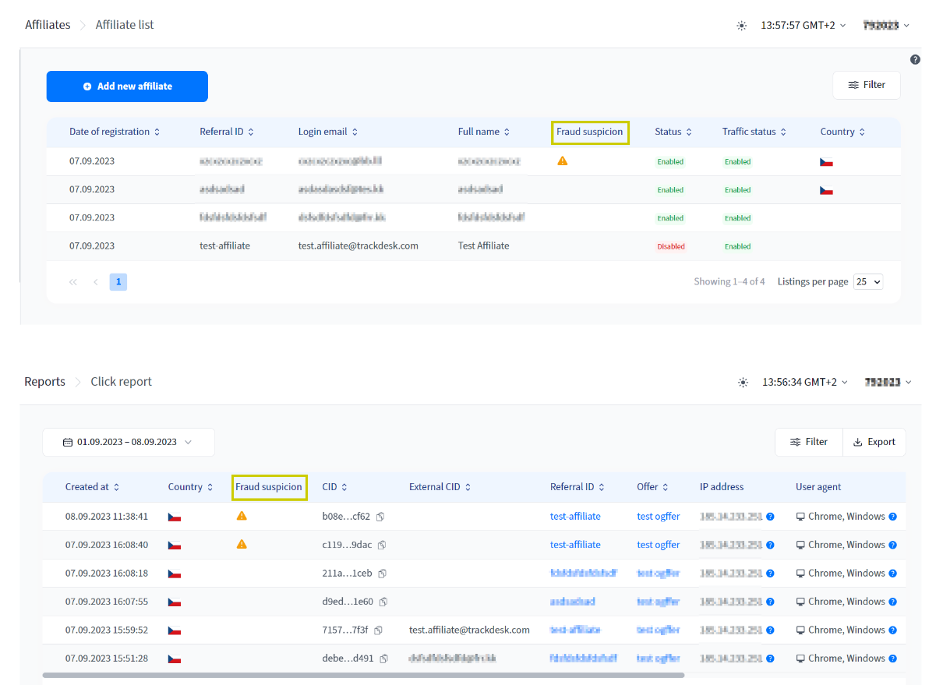Viewport: 936px width, 686px height.
Task: Click fraud warning icon on 08.09.2023 11:38:41 click
Action: 242,516
